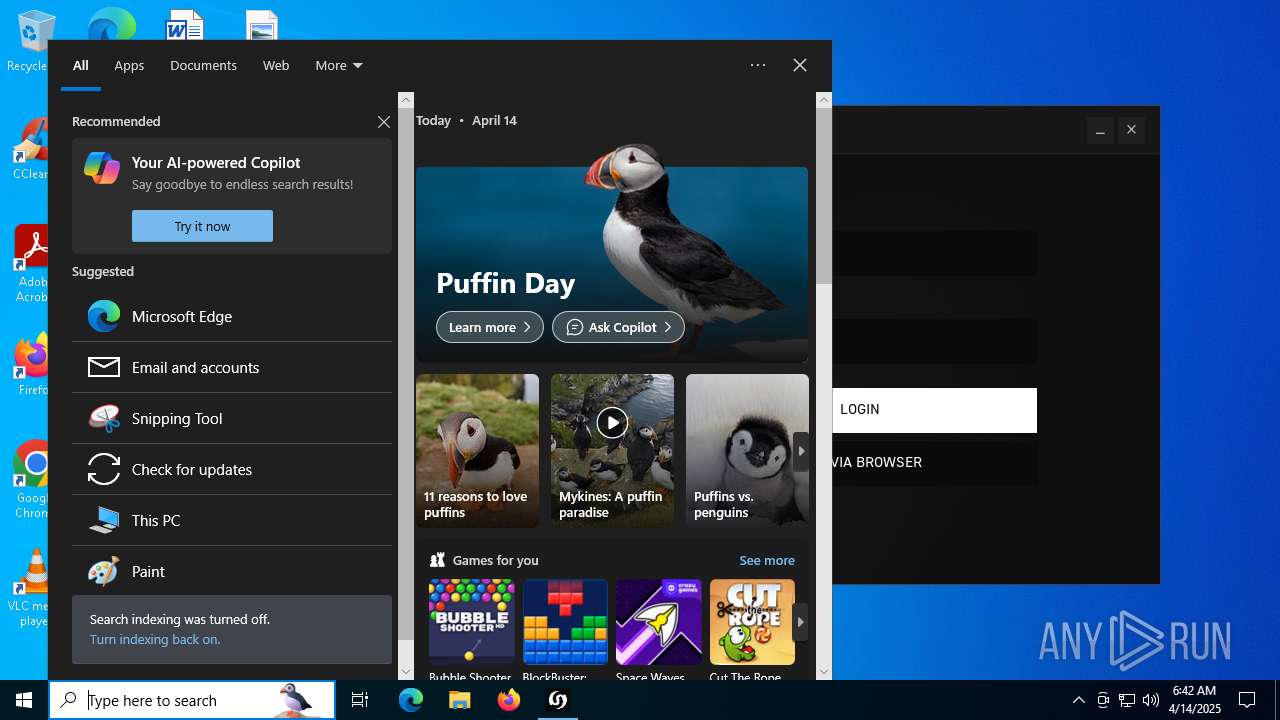The width and height of the screenshot is (1280, 720).
Task: Open Email and accounts suggestion
Action: pos(232,367)
